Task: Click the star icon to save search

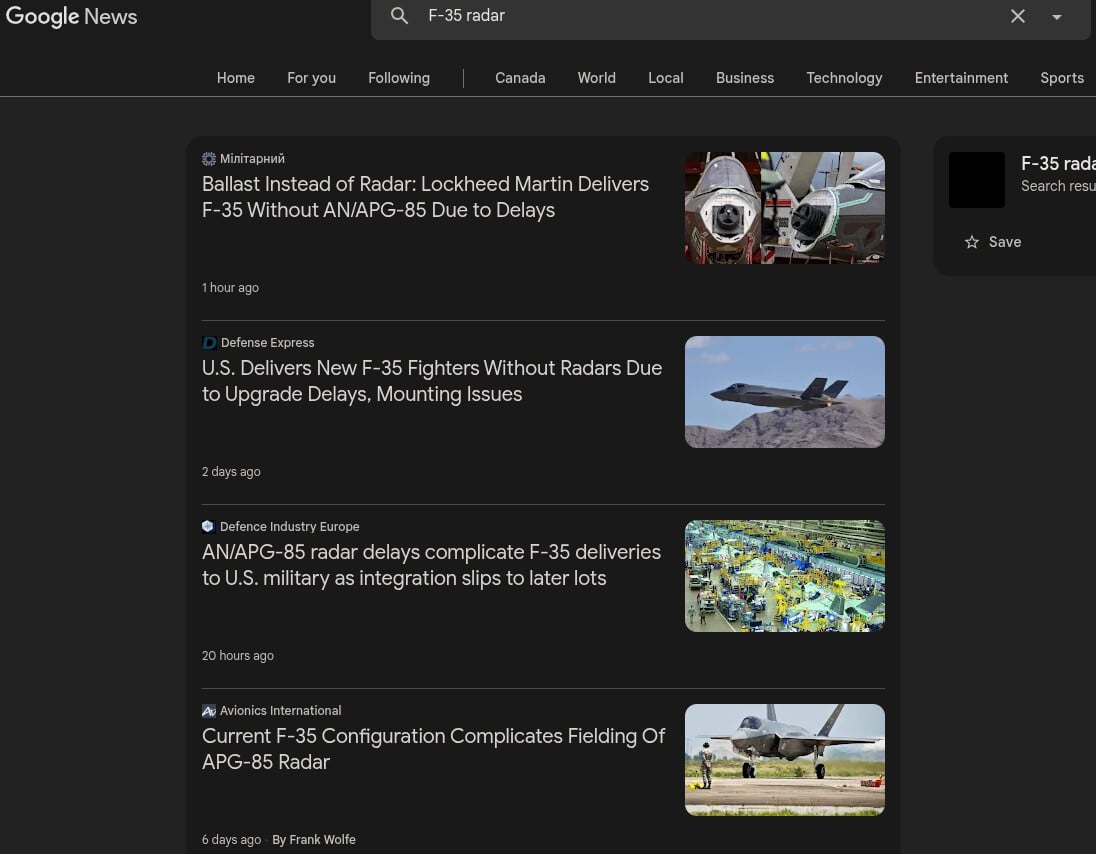Action: (972, 242)
